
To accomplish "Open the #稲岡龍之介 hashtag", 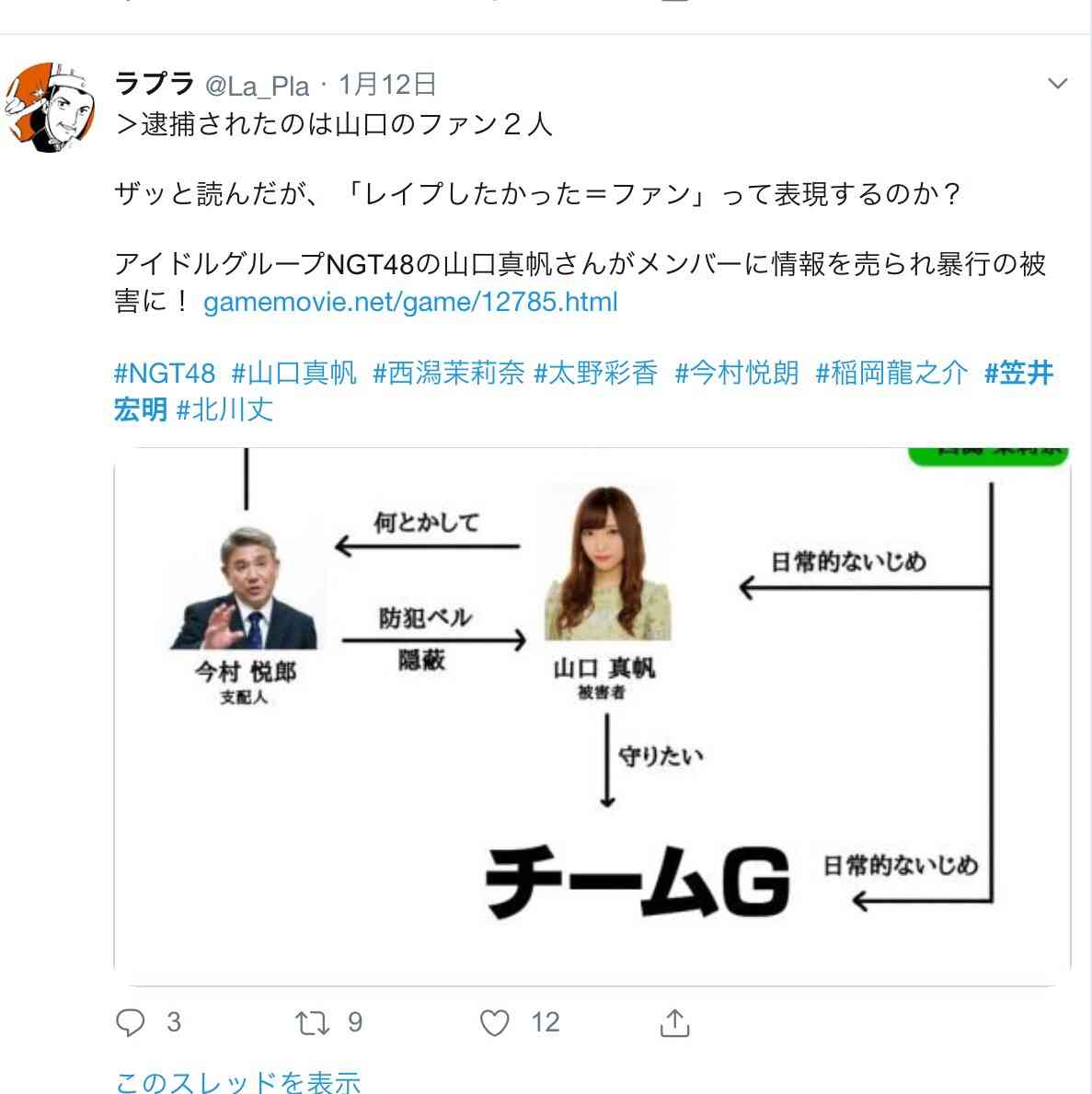I will pyautogui.click(x=891, y=374).
